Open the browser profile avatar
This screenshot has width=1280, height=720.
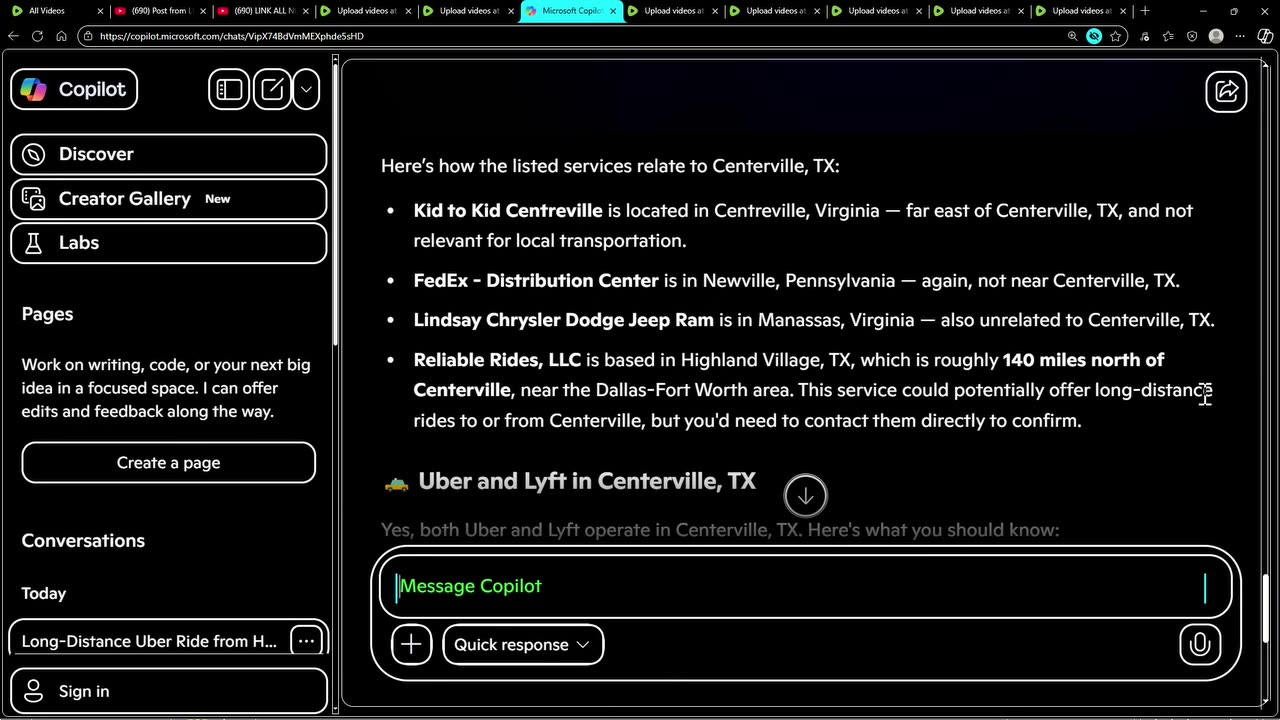[1216, 36]
